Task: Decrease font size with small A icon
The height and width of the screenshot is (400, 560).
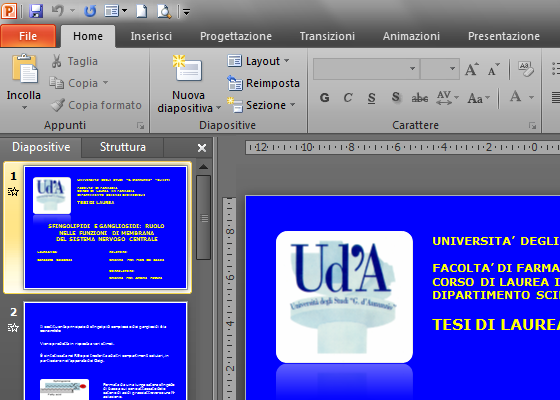Action: [x=493, y=69]
